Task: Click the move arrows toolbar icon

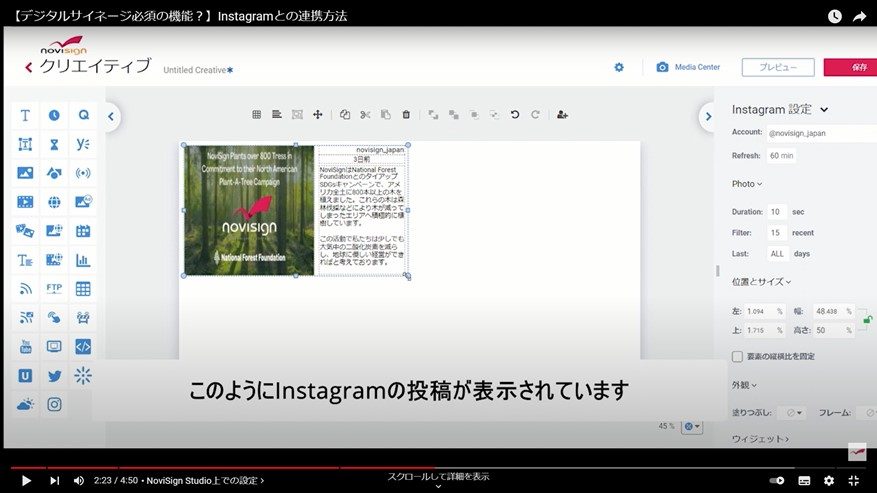Action: pos(318,114)
